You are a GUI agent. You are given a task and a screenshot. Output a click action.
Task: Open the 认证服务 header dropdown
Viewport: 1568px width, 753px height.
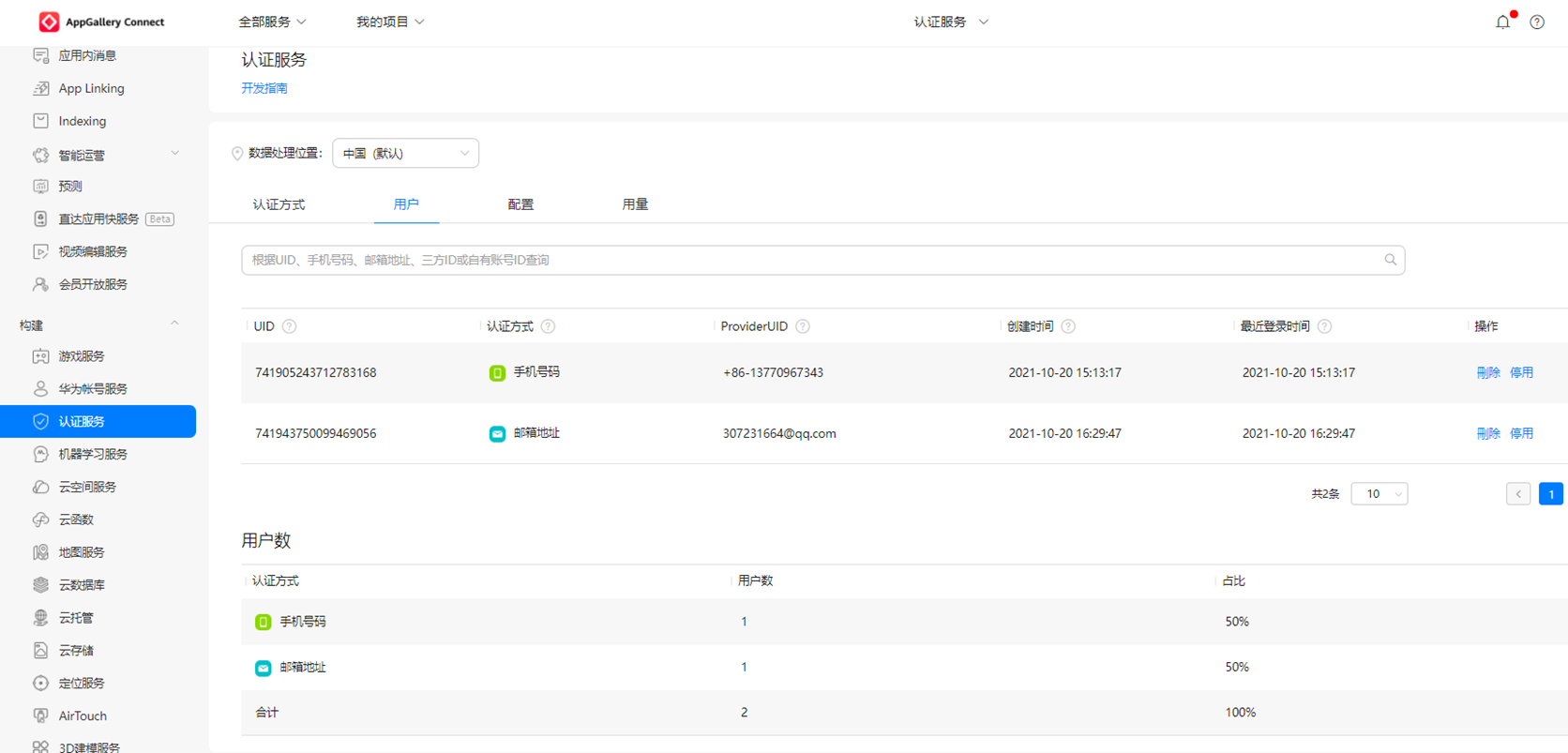(951, 22)
